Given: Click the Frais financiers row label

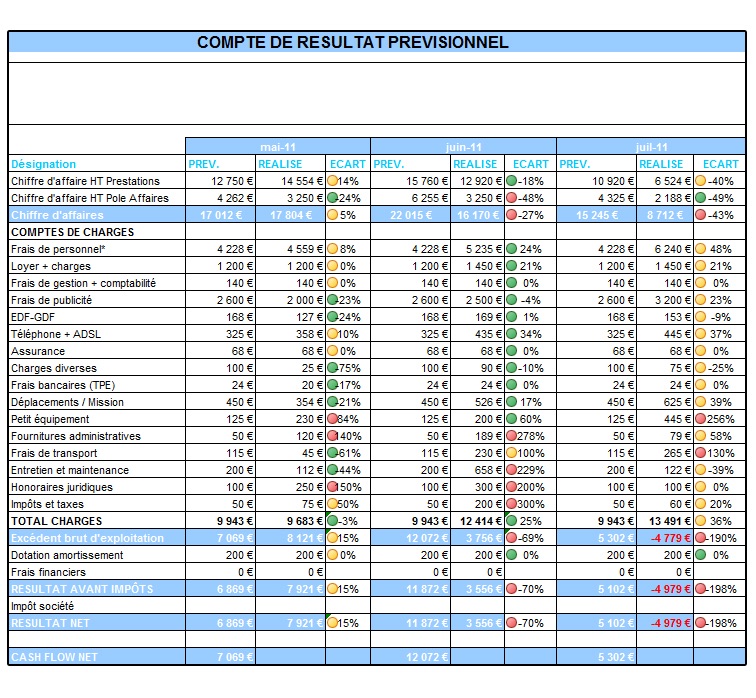Looking at the screenshot, I should (48, 572).
